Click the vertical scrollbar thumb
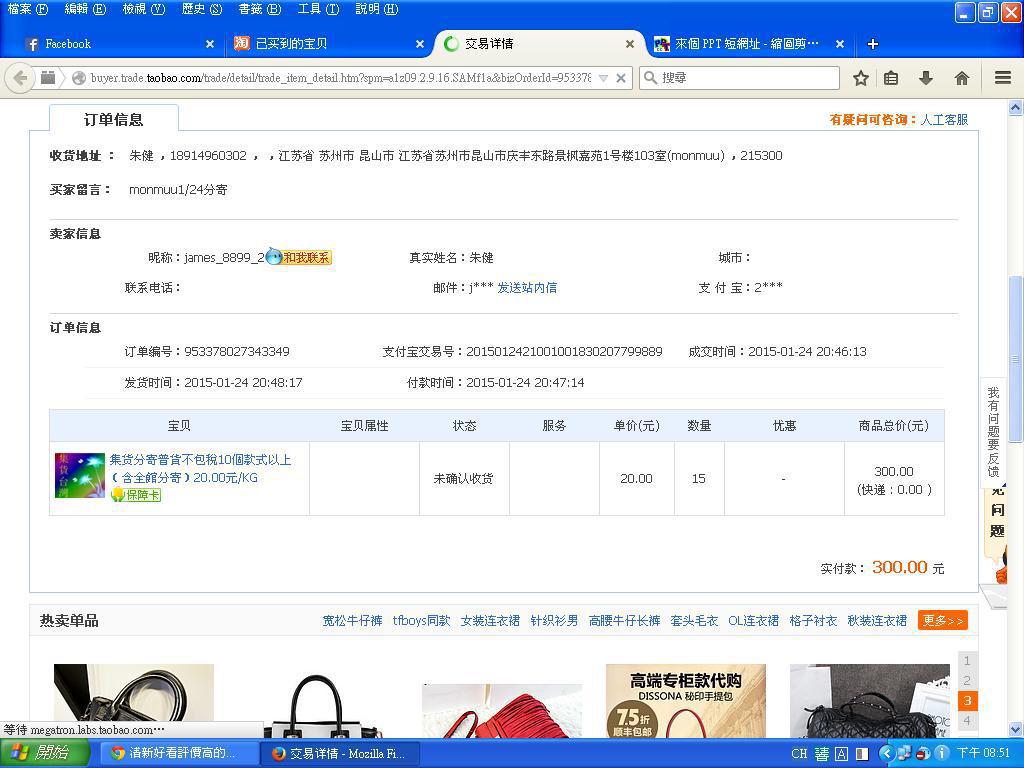The width and height of the screenshot is (1024, 768). pyautogui.click(x=1016, y=359)
